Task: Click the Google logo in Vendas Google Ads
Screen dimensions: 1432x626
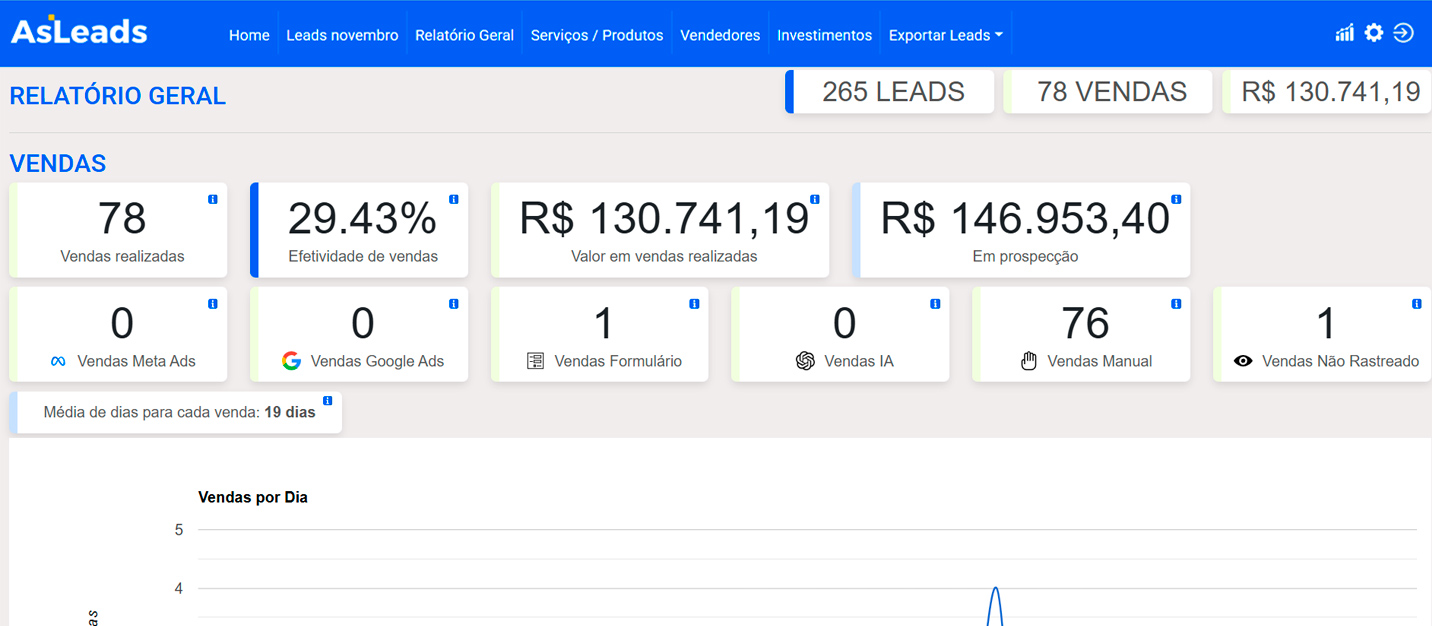Action: coord(291,361)
